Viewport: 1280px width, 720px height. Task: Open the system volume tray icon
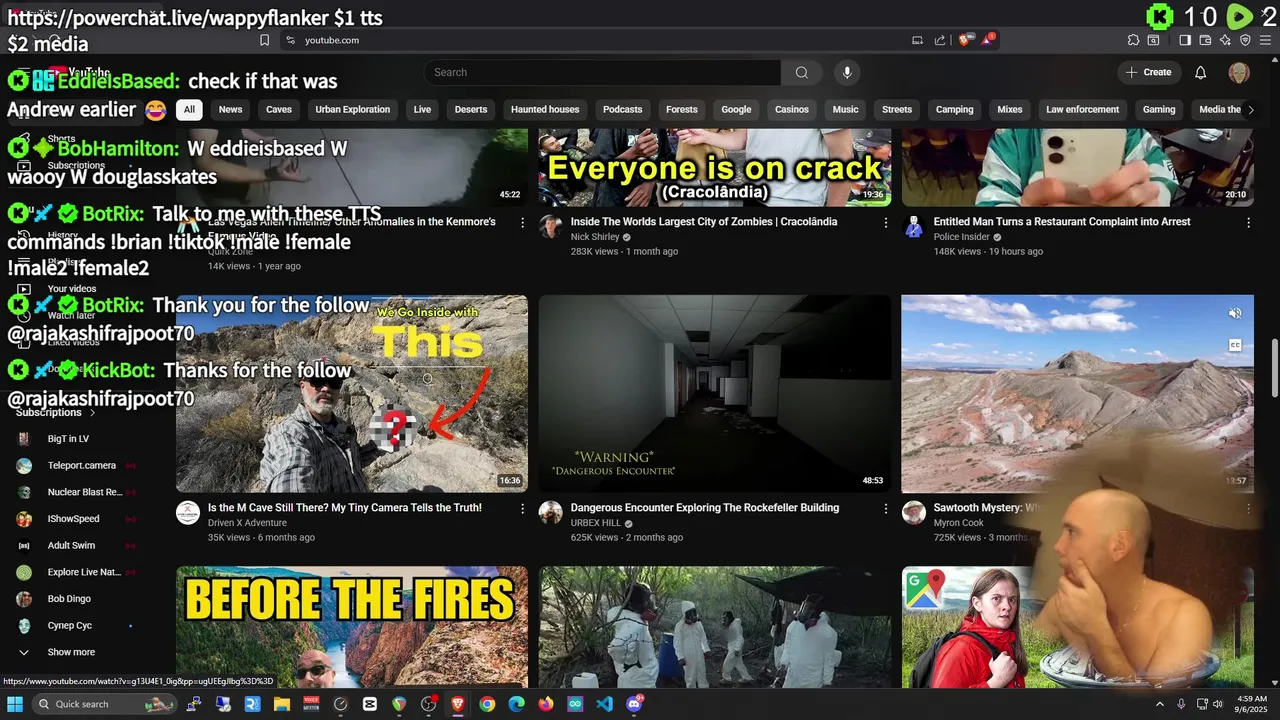pos(1220,704)
